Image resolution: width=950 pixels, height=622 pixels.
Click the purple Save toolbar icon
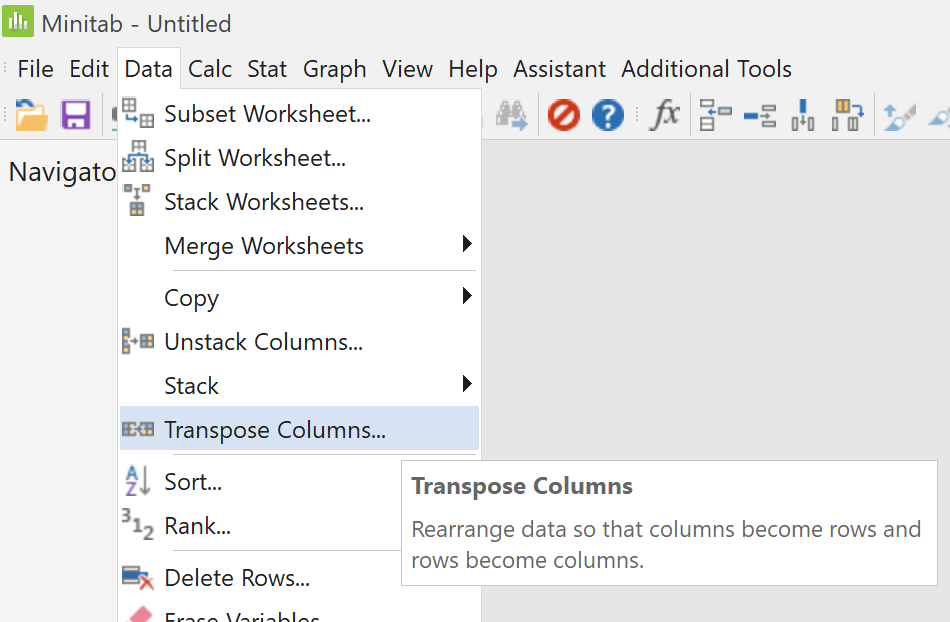[x=76, y=115]
